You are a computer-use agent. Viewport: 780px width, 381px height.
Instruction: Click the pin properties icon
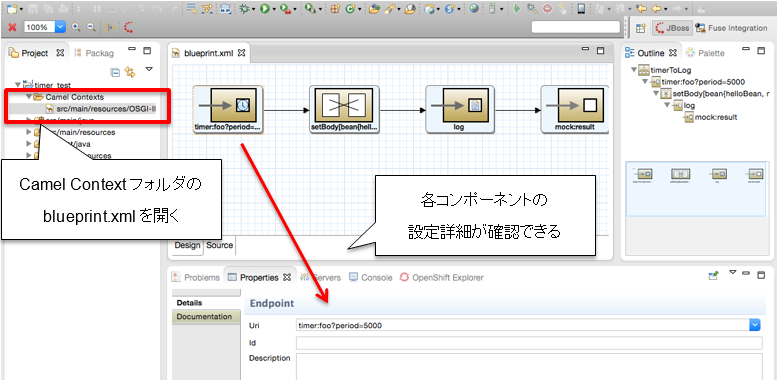tap(714, 275)
